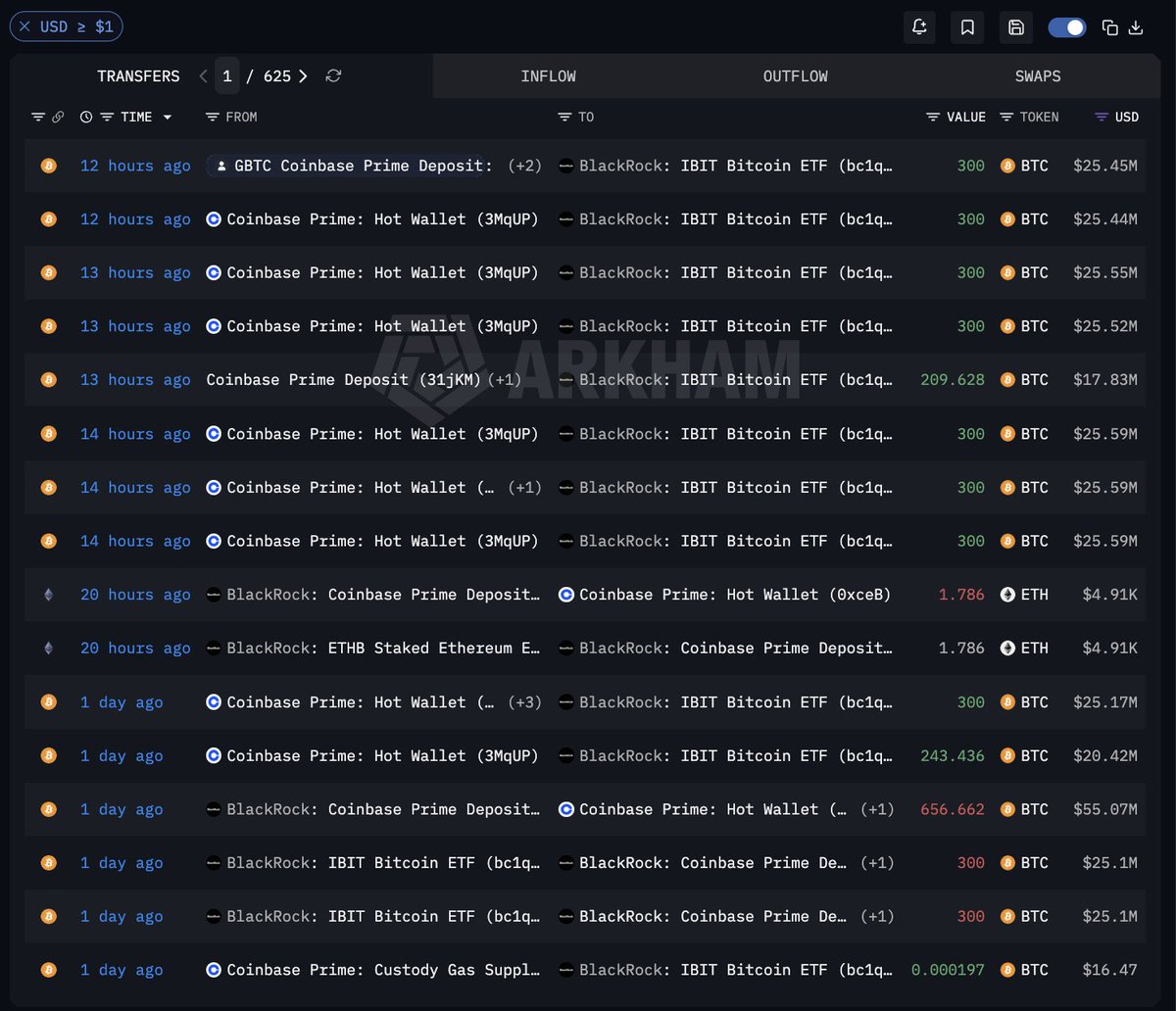Click the copy icon beside the toggle

(1110, 27)
